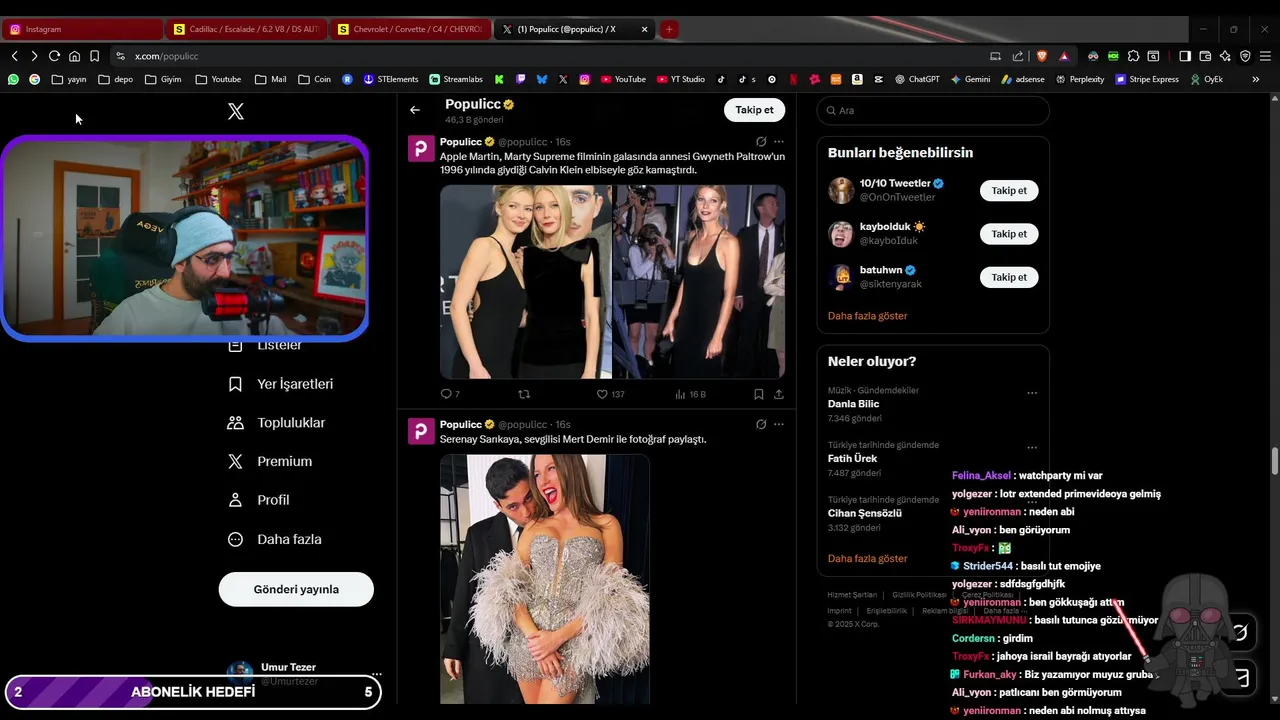
Task: Open Serenay Sarıkaya couple photo
Action: coord(545,579)
